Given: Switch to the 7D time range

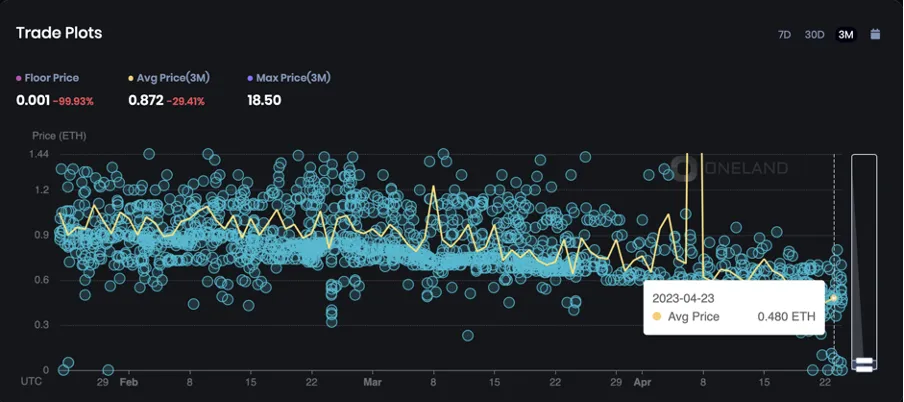Looking at the screenshot, I should pyautogui.click(x=785, y=35).
